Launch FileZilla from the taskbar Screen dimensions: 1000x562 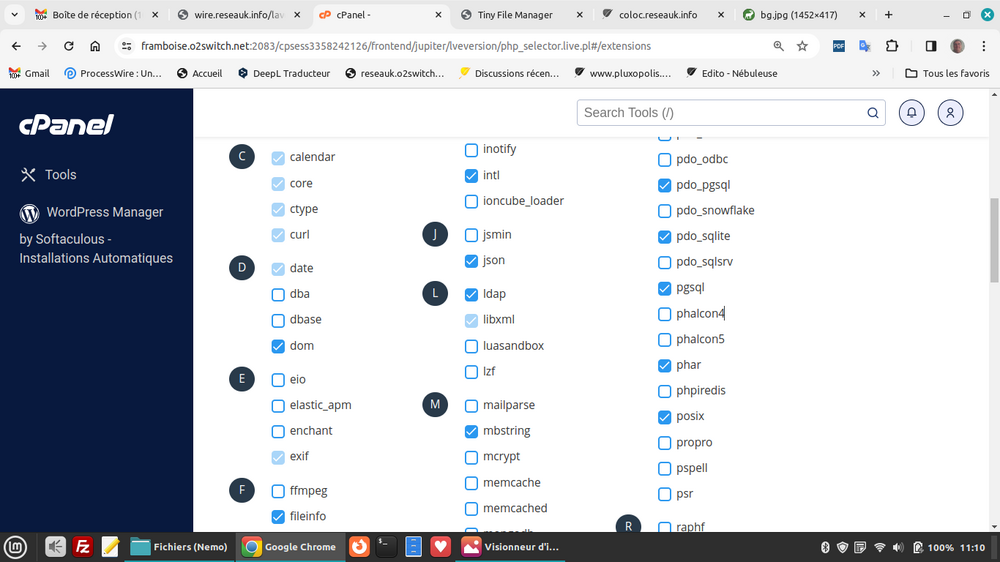(82, 547)
